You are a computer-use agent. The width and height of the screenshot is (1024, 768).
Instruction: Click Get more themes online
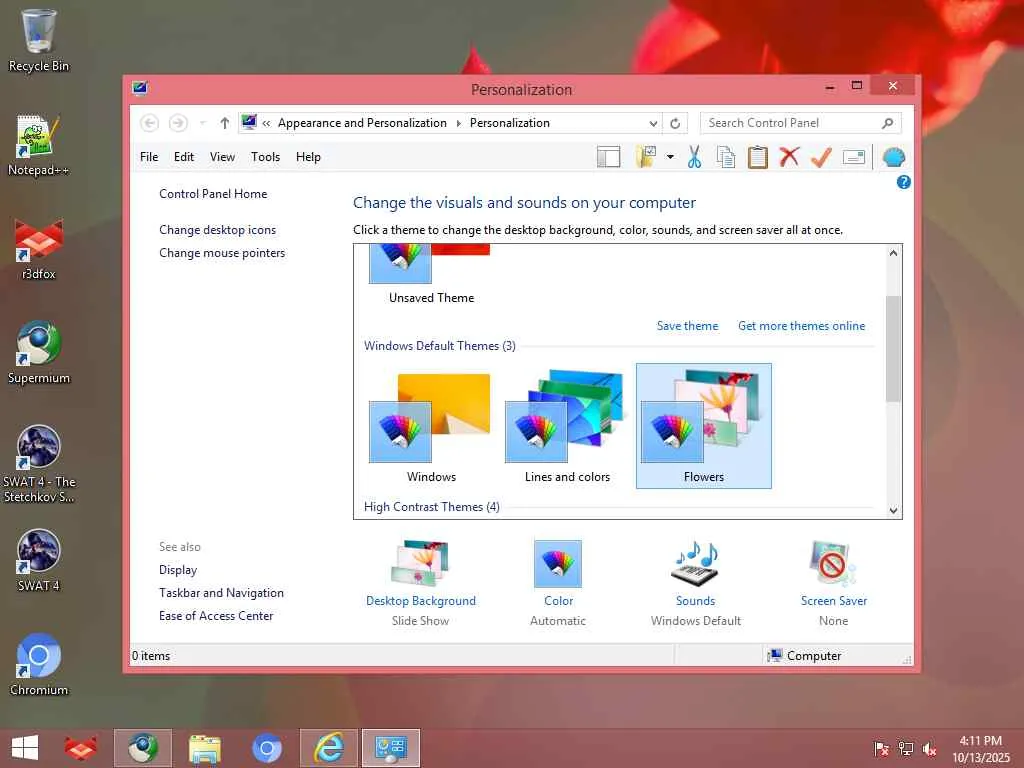pyautogui.click(x=801, y=326)
